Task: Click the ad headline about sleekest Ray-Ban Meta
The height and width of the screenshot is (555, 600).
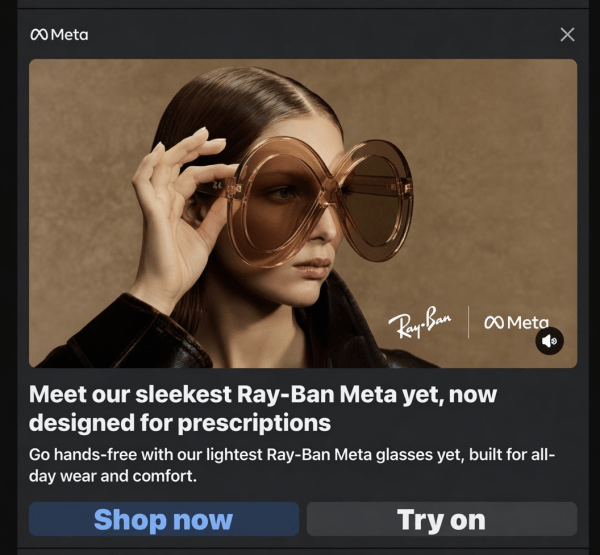Action: coord(263,408)
